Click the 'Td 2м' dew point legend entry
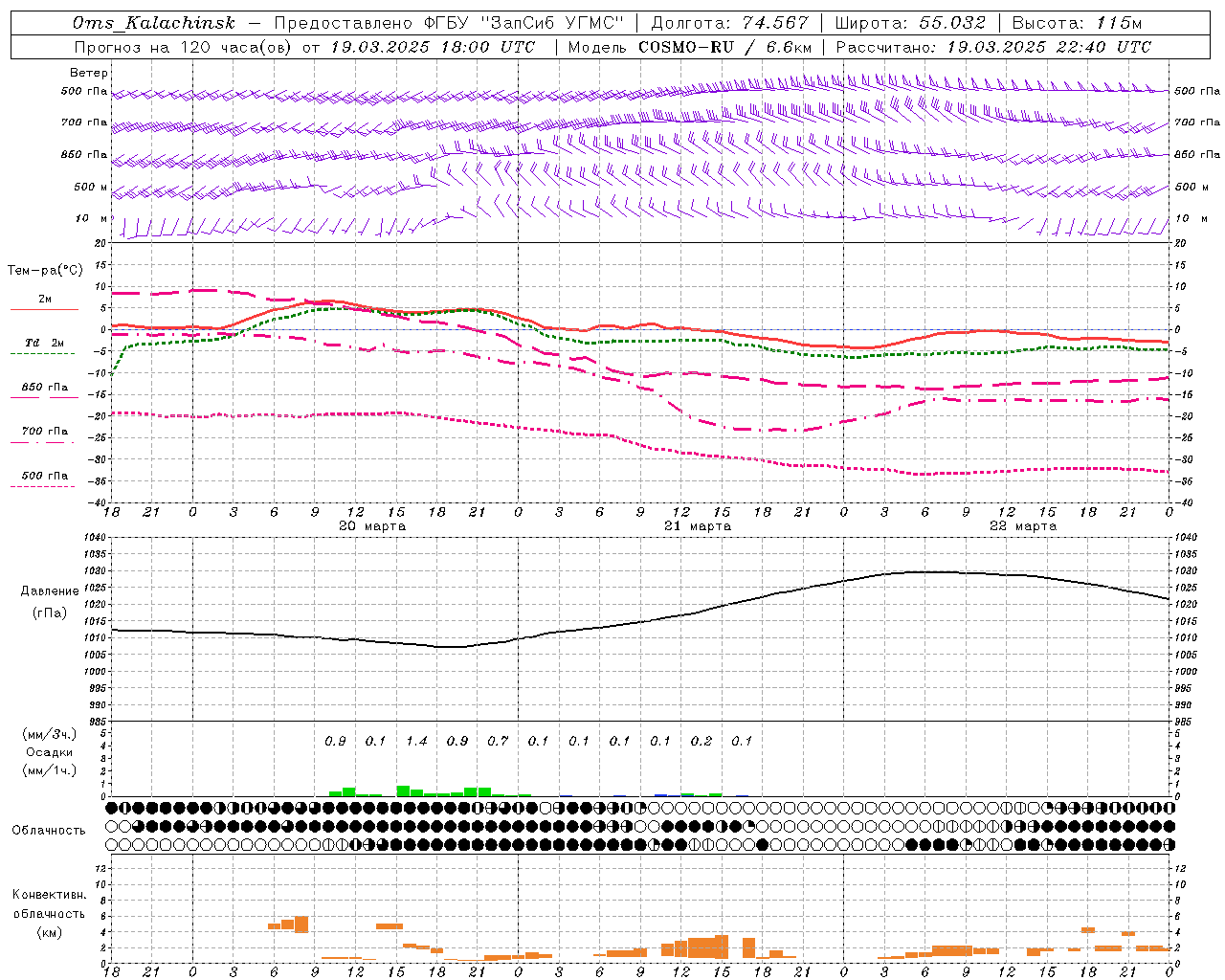1225x980 pixels. coord(45,343)
